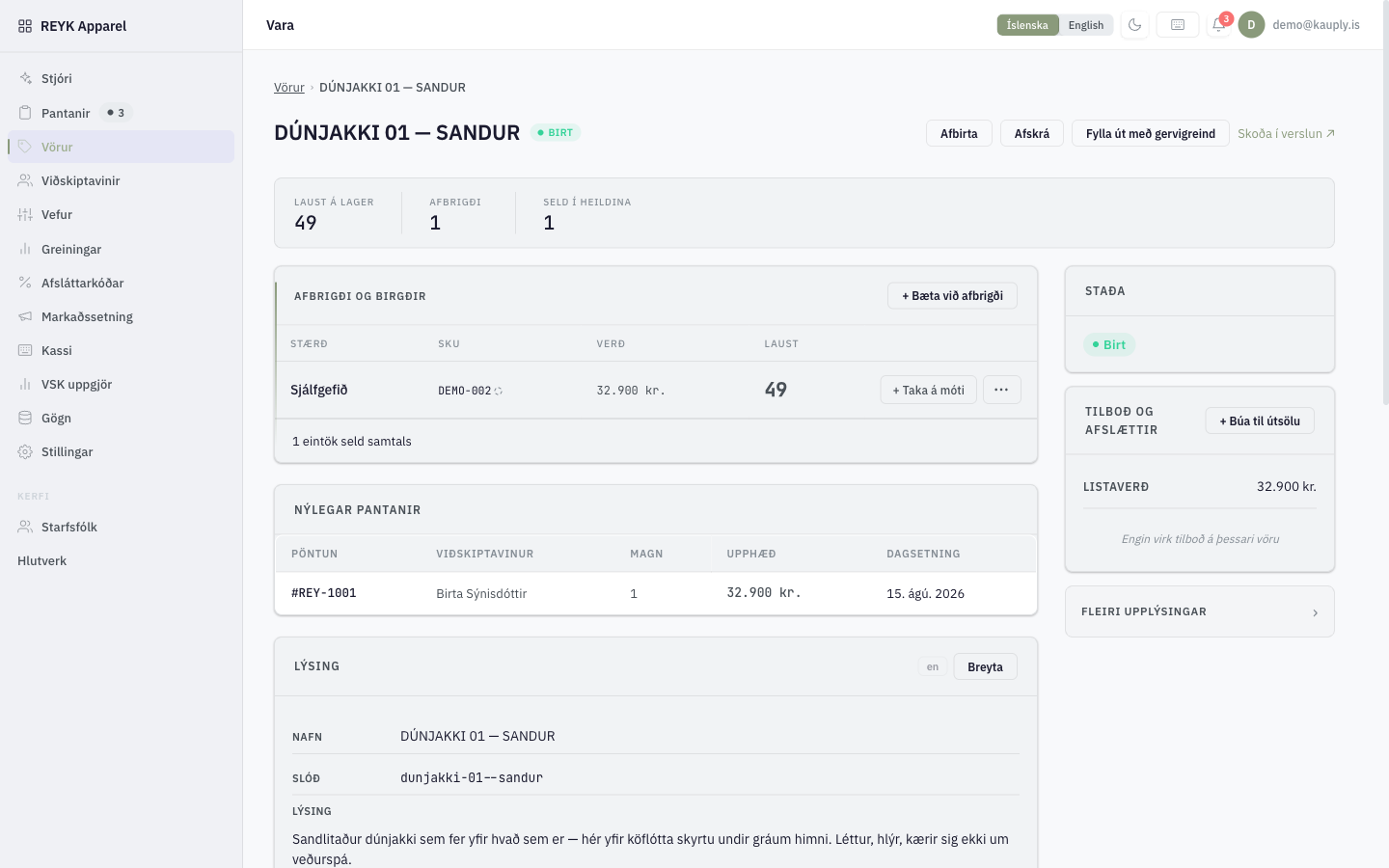Open Markaðssetning section
Viewport: 1389px width, 868px height.
pos(121,316)
